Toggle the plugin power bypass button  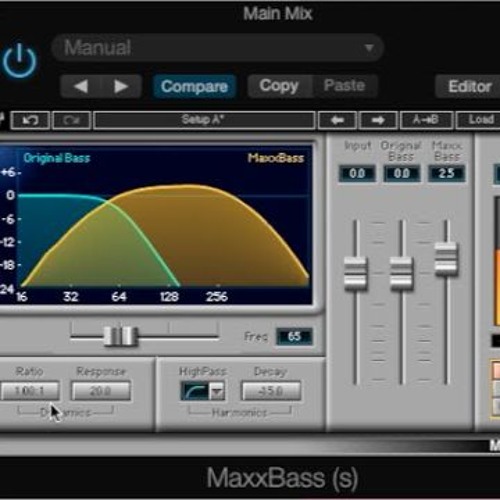pyautogui.click(x=19, y=61)
